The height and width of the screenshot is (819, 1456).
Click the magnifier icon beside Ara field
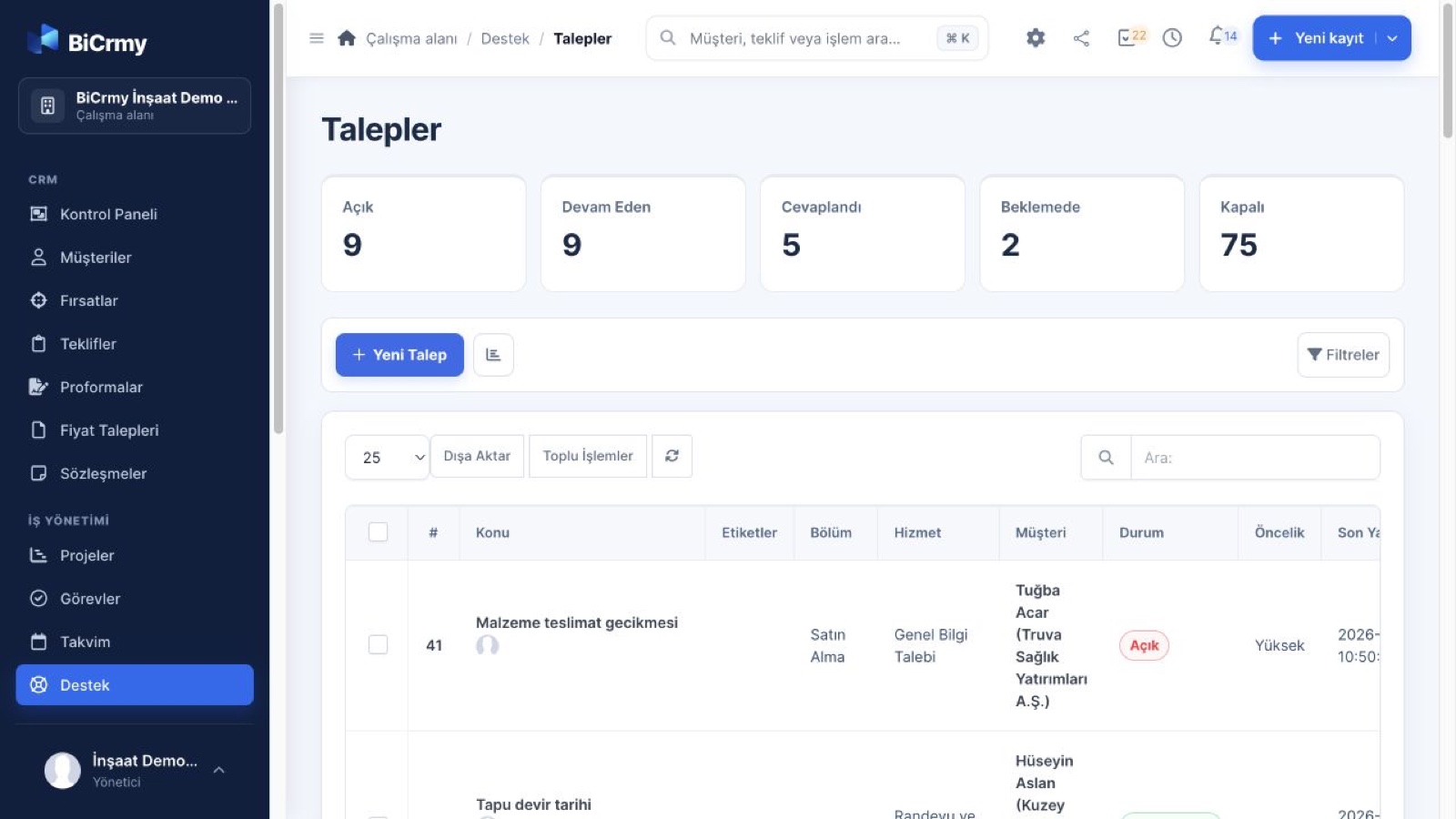coord(1106,458)
